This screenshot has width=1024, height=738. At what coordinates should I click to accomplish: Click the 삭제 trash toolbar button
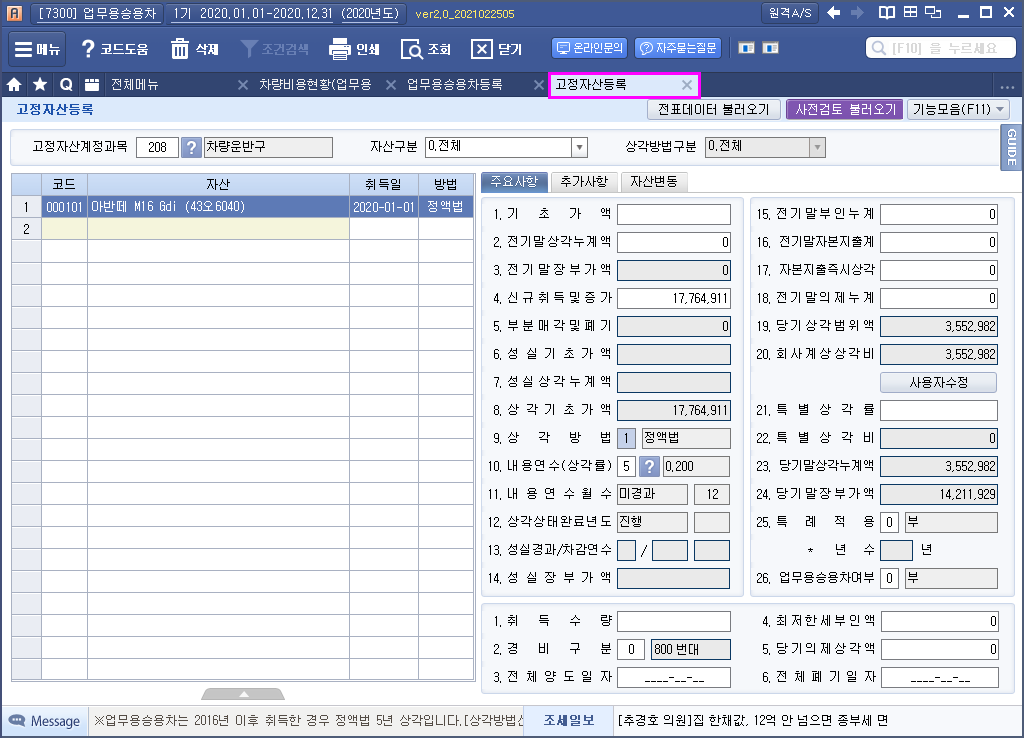pyautogui.click(x=195, y=49)
